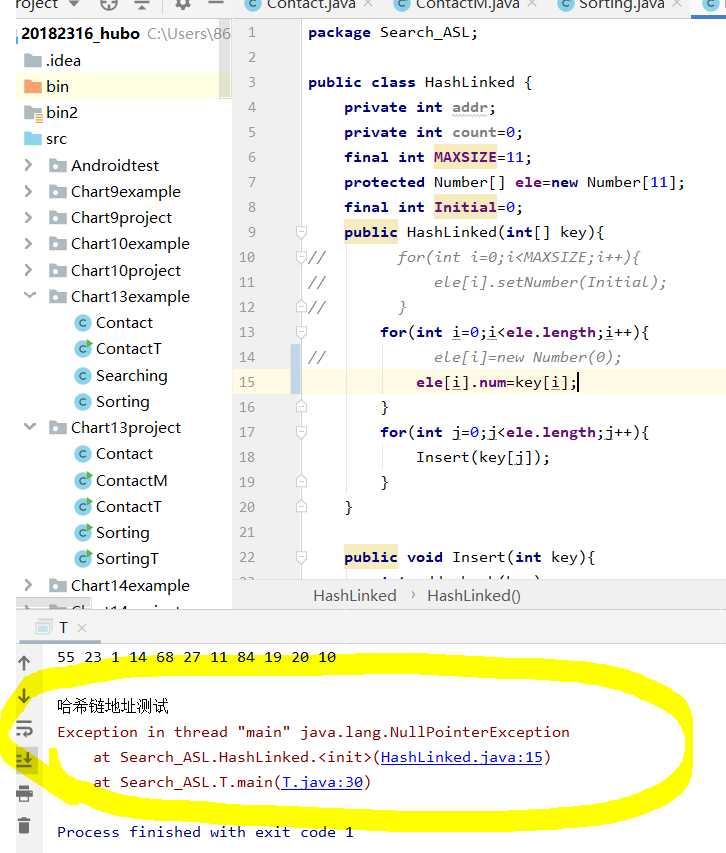Open HashLinked.java:15 stack trace link
The image size is (726, 853).
pos(462,757)
